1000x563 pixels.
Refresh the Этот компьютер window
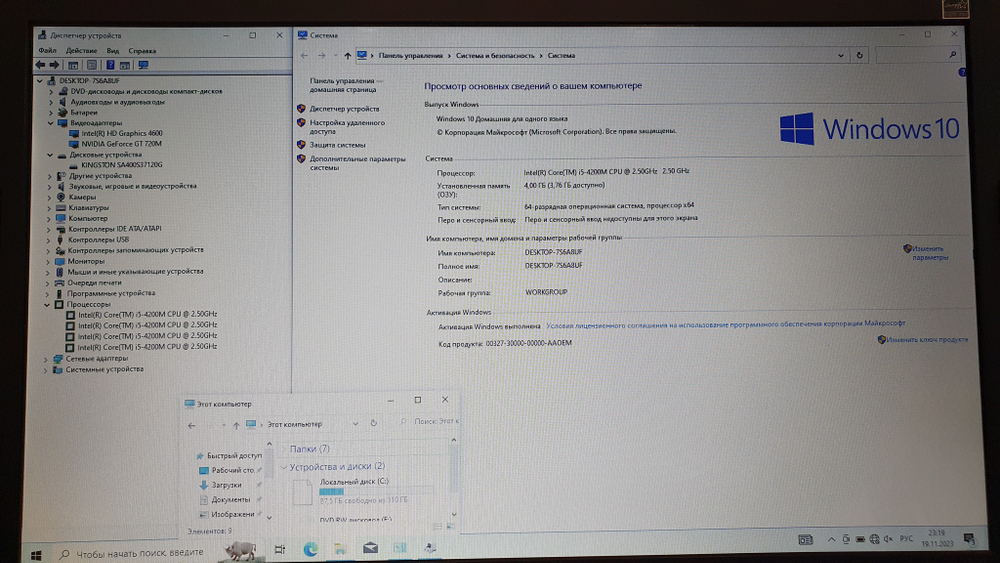coord(374,423)
